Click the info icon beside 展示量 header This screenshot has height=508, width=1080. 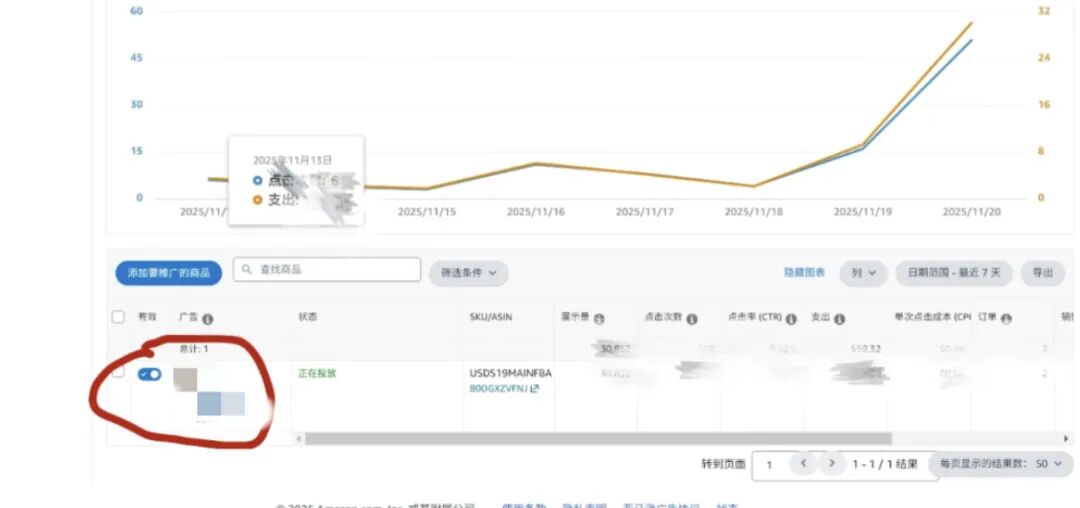(599, 319)
